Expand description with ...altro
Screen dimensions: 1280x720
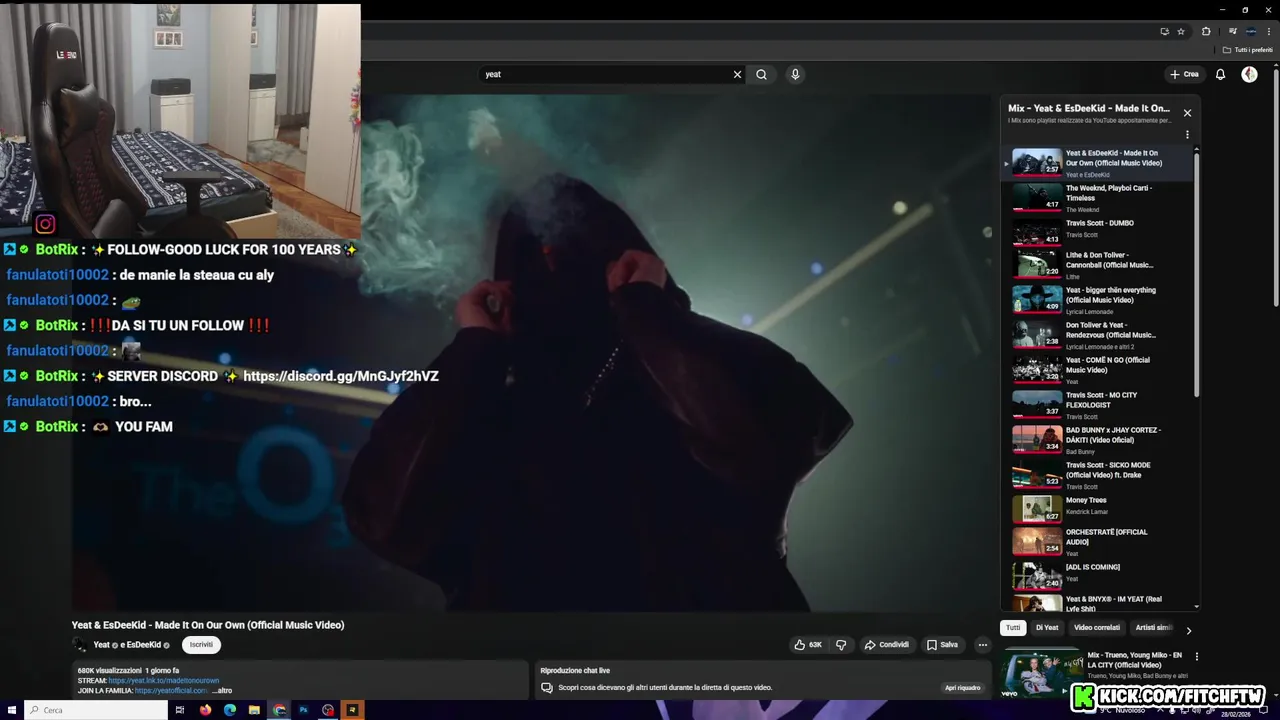[x=222, y=691]
